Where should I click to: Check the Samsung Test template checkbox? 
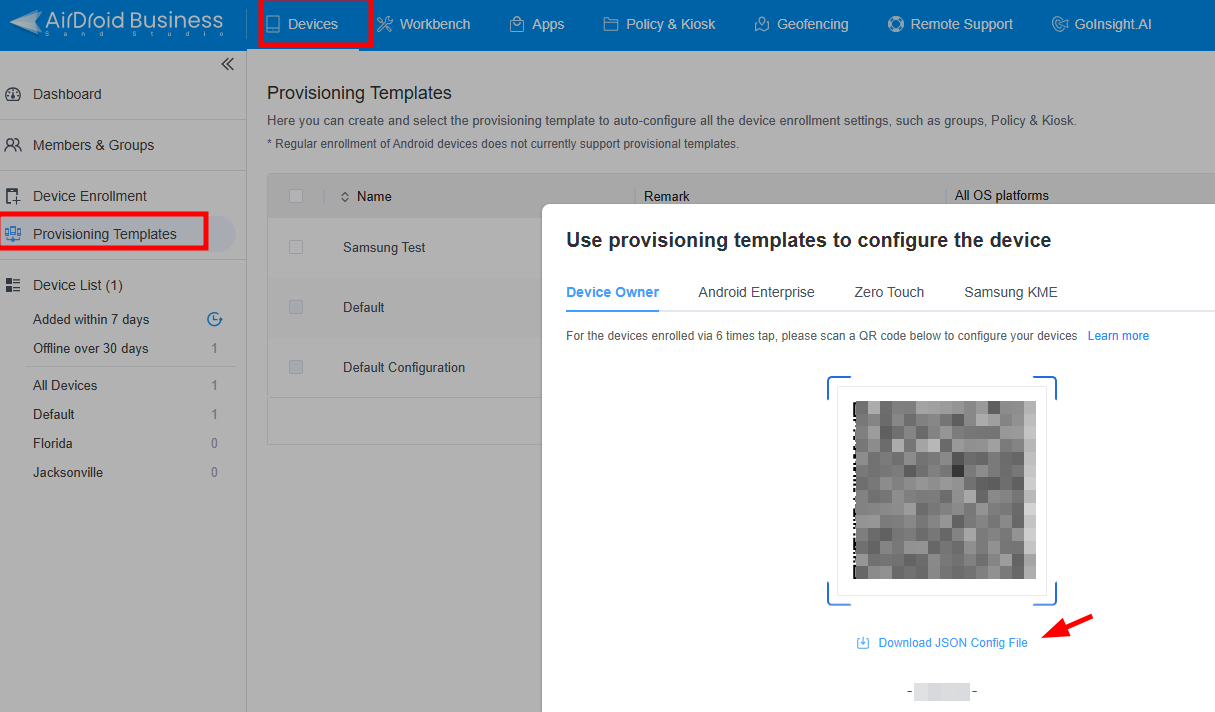point(296,247)
